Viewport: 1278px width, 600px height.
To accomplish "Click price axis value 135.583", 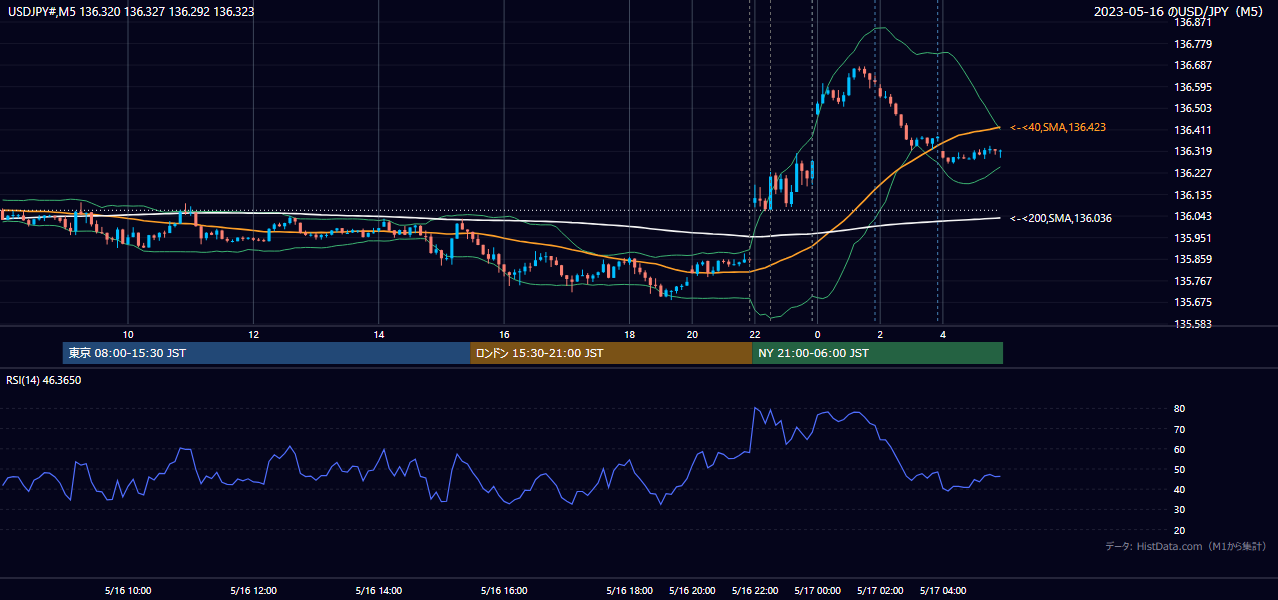I will click(1192, 324).
